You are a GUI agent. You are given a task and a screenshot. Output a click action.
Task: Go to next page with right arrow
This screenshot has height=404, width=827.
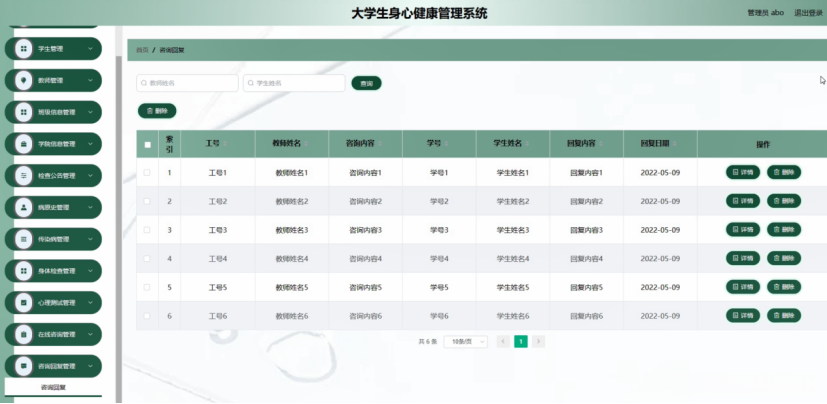click(x=538, y=342)
